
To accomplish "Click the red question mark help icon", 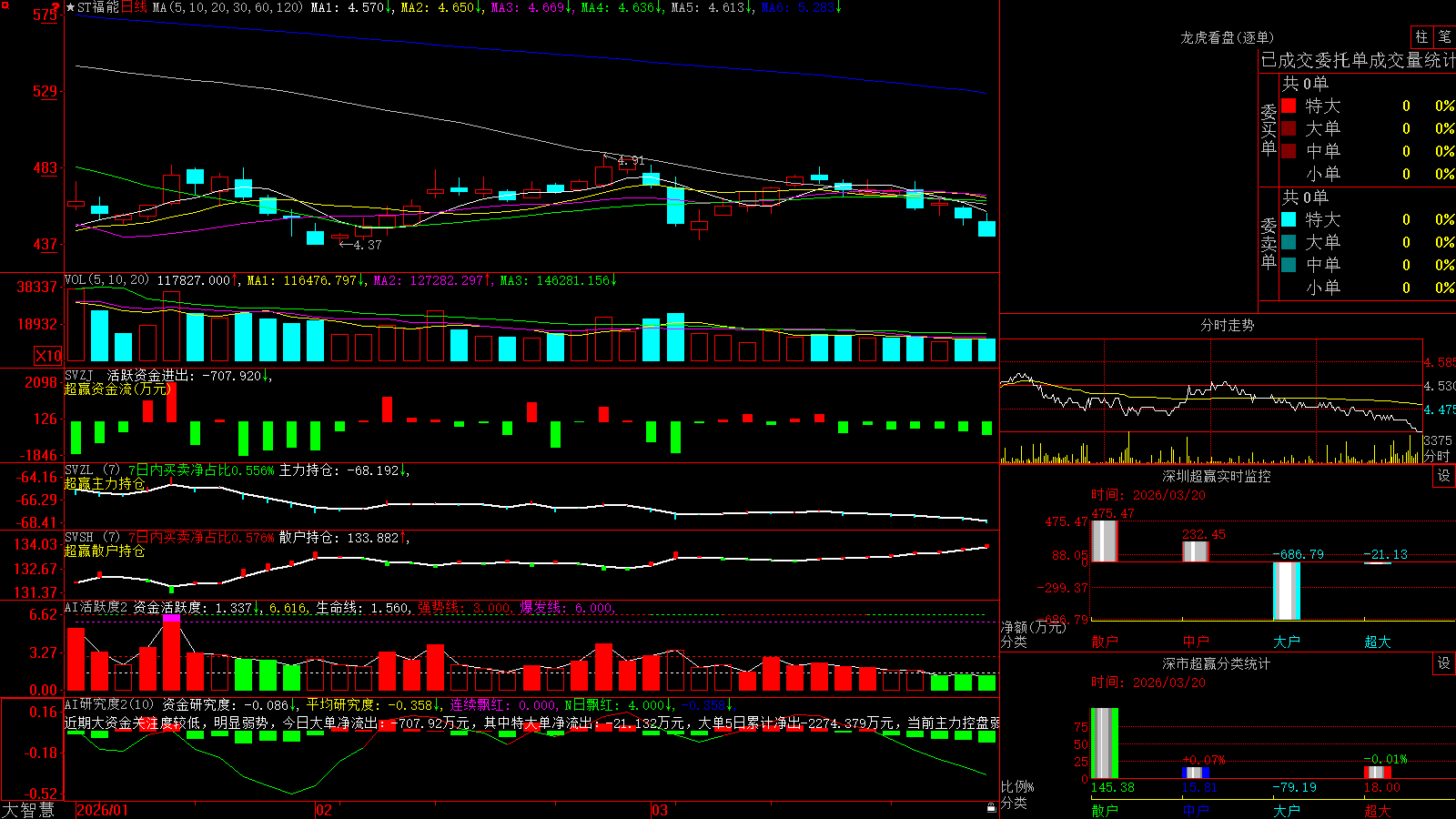I will pos(56,7).
